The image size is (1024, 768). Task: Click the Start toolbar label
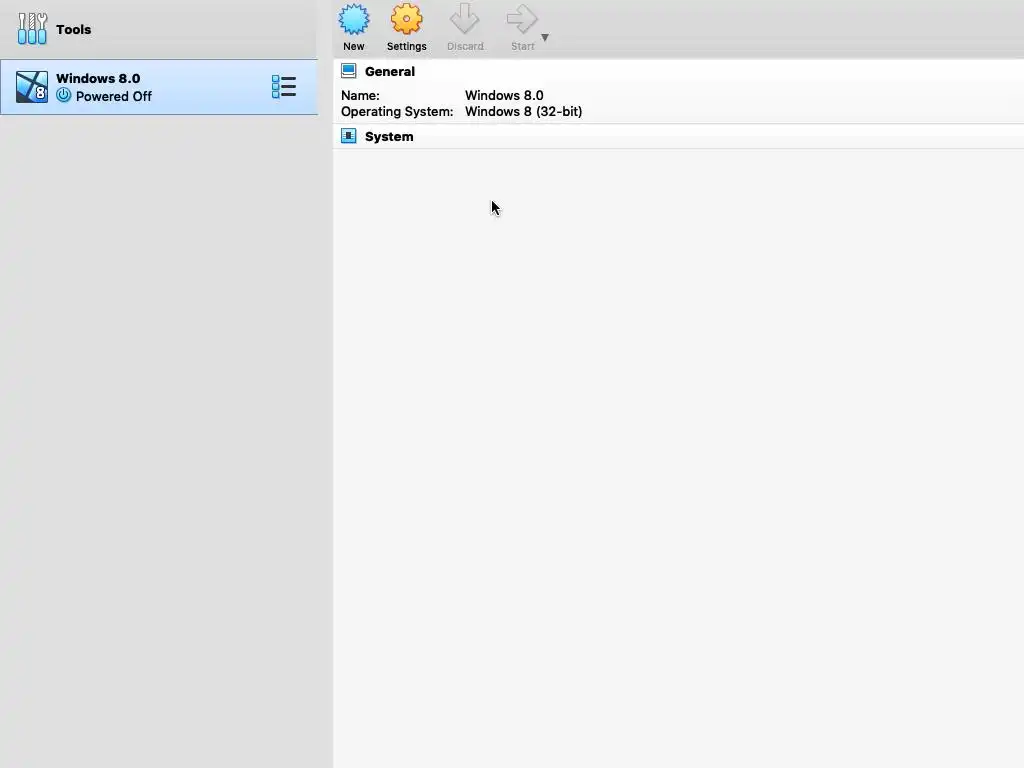click(x=522, y=46)
